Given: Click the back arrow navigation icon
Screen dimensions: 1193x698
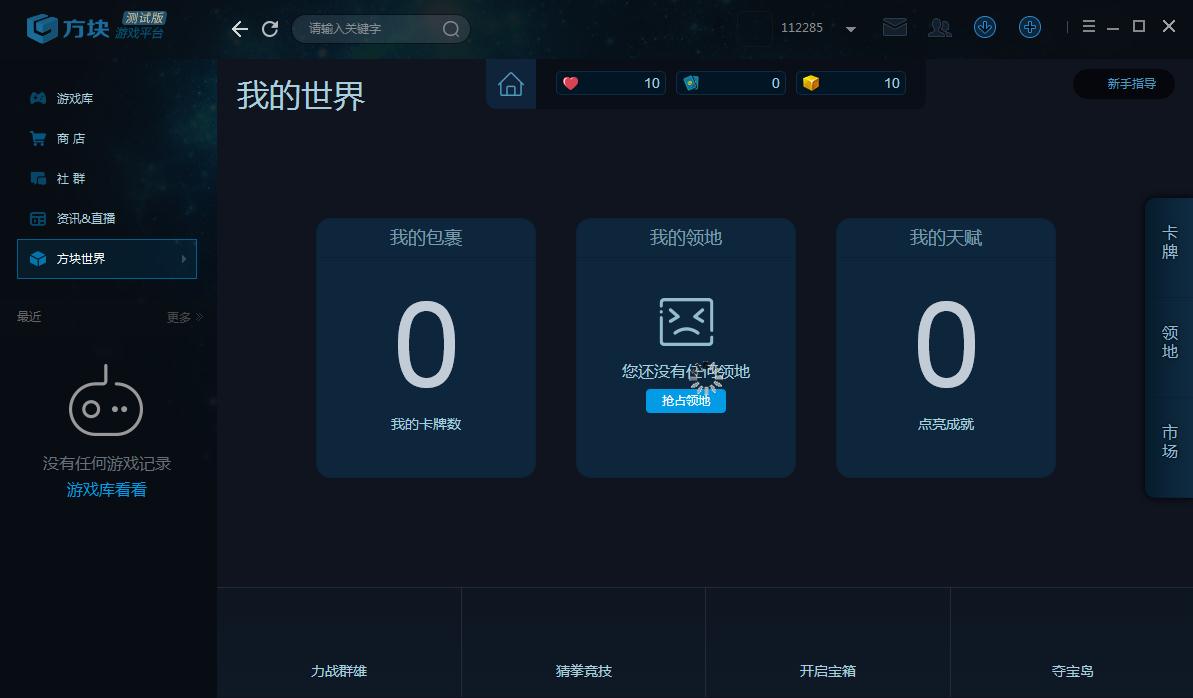Looking at the screenshot, I should pyautogui.click(x=240, y=29).
